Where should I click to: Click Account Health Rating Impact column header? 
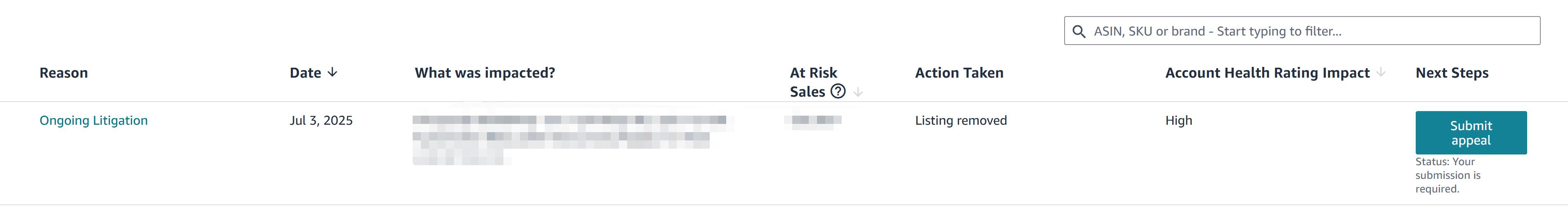(1267, 73)
